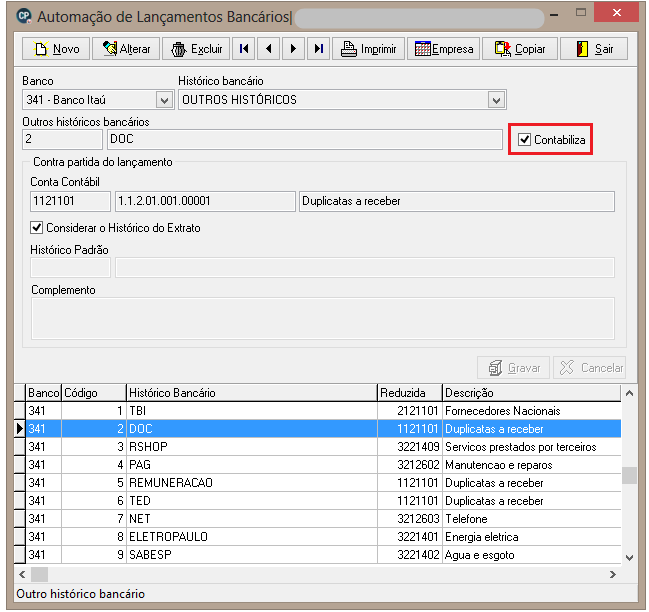
Task: Uncheck the Contabiliza checkbox
Action: click(x=524, y=140)
